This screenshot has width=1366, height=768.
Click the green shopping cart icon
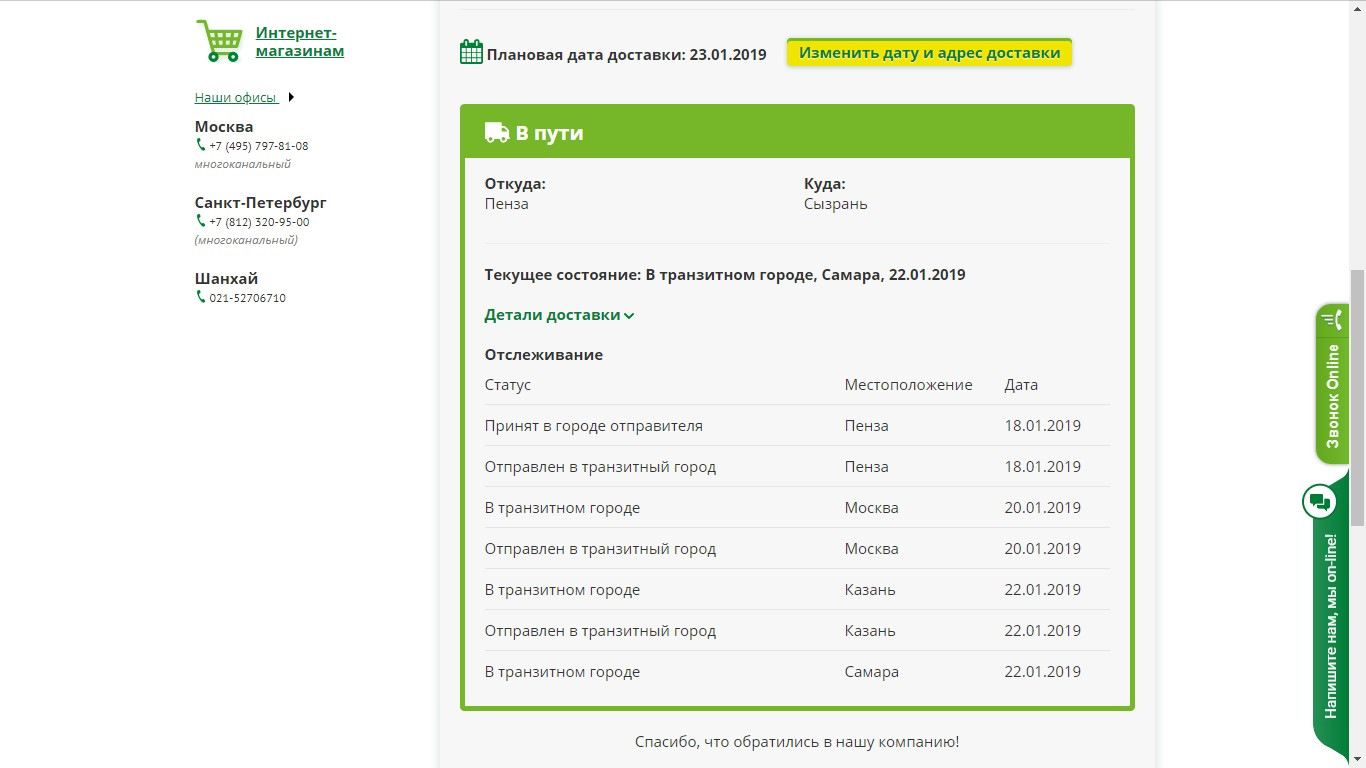tap(219, 41)
